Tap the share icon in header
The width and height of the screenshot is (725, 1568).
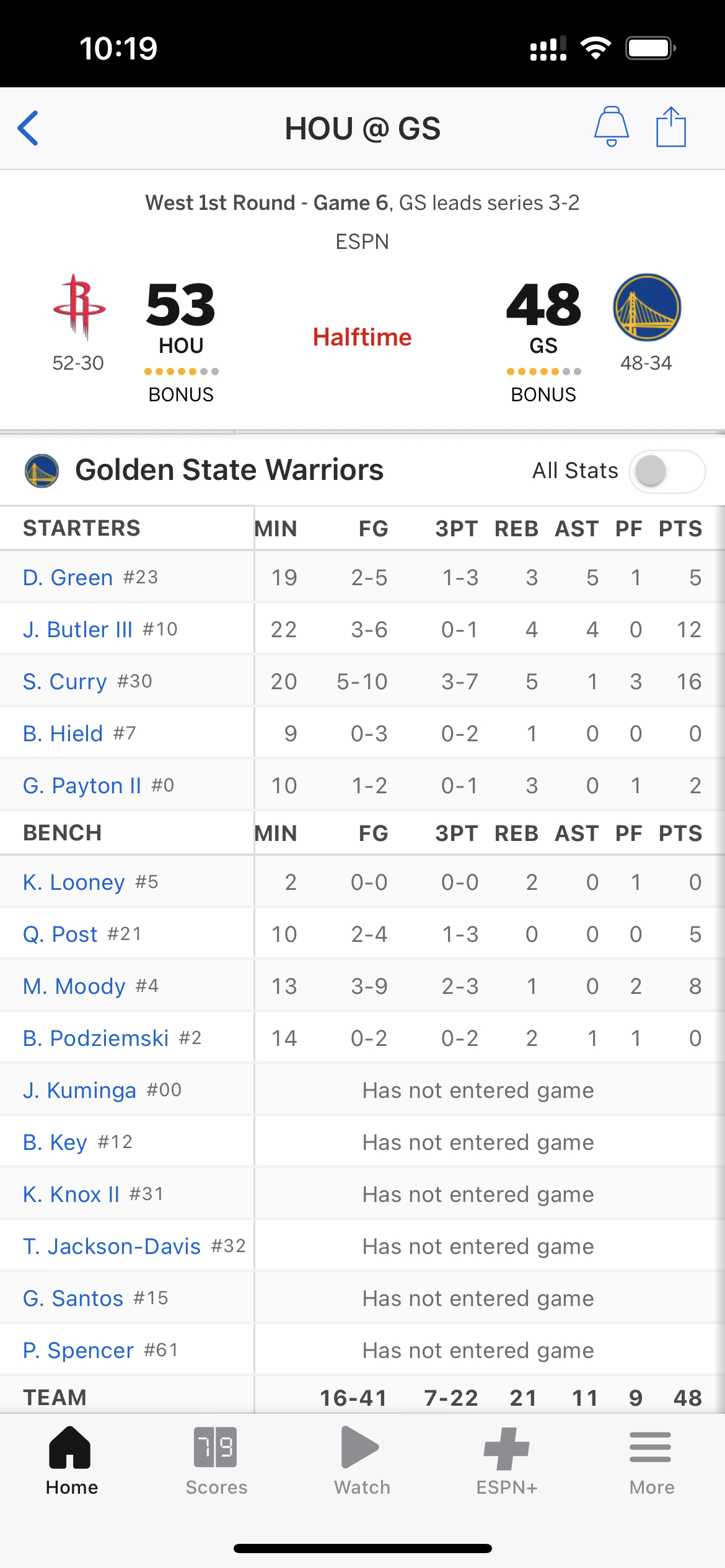coord(670,127)
